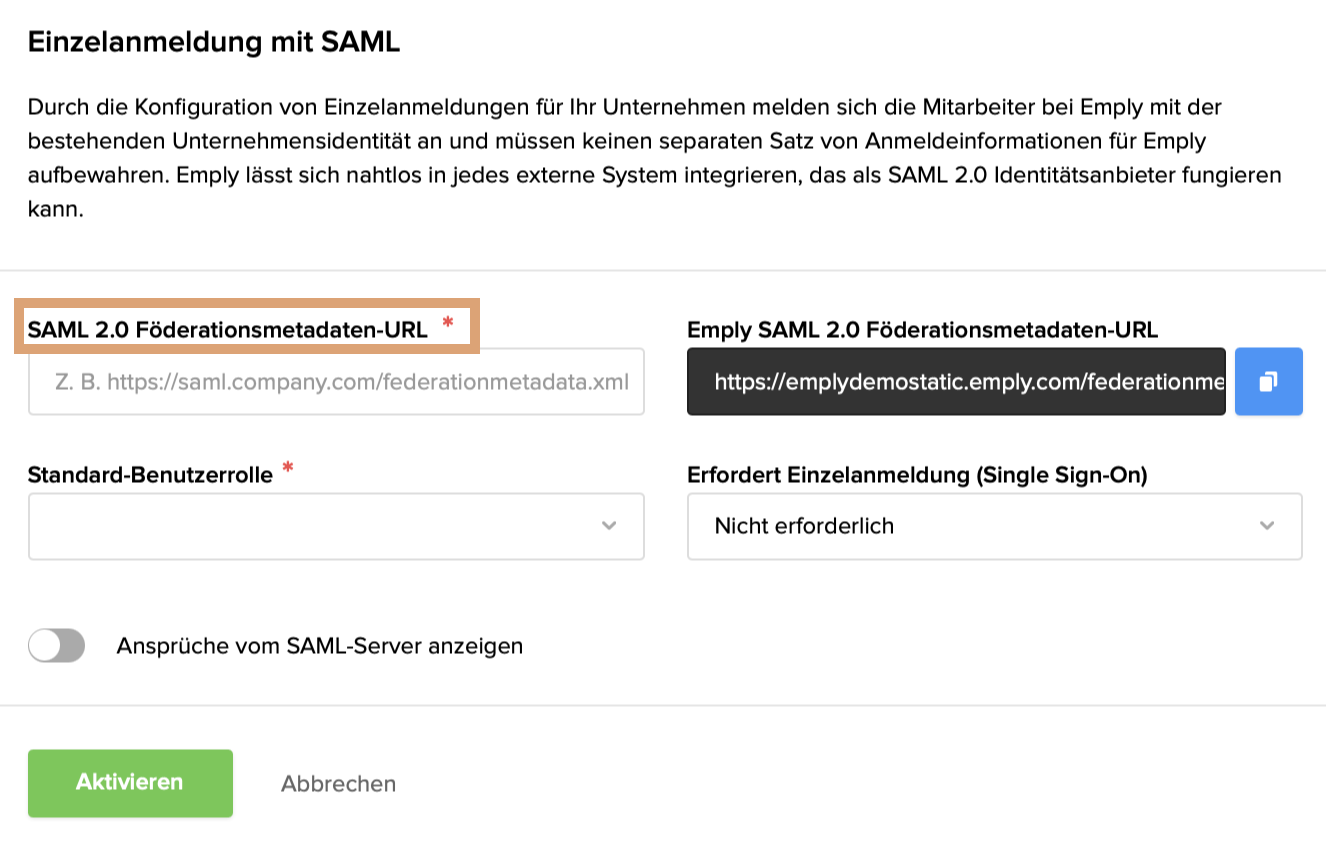Image resolution: width=1326 pixels, height=858 pixels.
Task: Select the dark Emply metadata URL text box
Action: tap(956, 381)
